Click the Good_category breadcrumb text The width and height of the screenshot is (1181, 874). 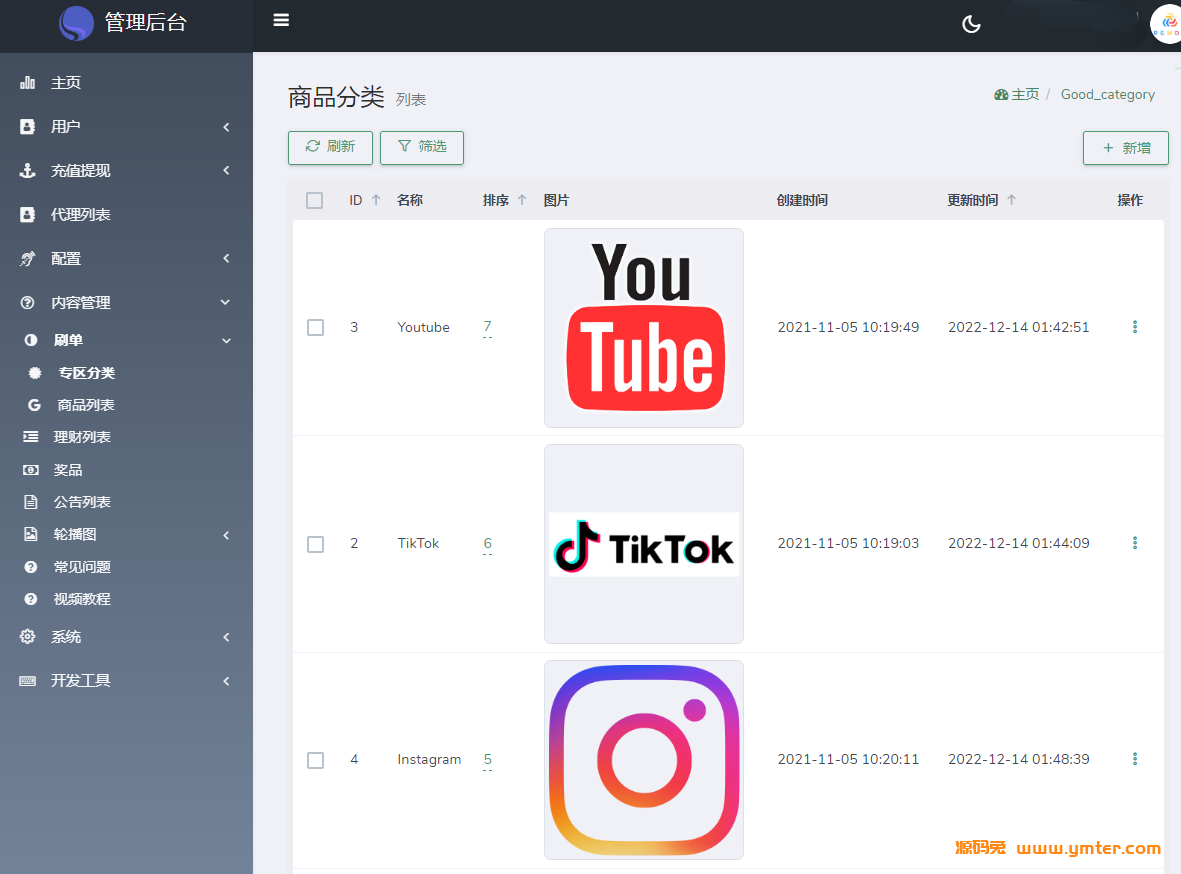1108,95
